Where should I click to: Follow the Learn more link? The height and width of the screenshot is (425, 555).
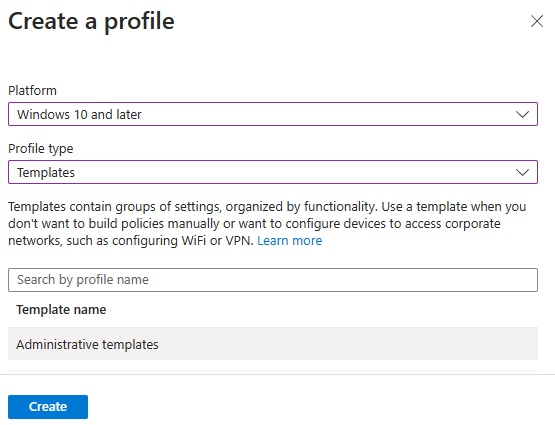[x=290, y=241]
